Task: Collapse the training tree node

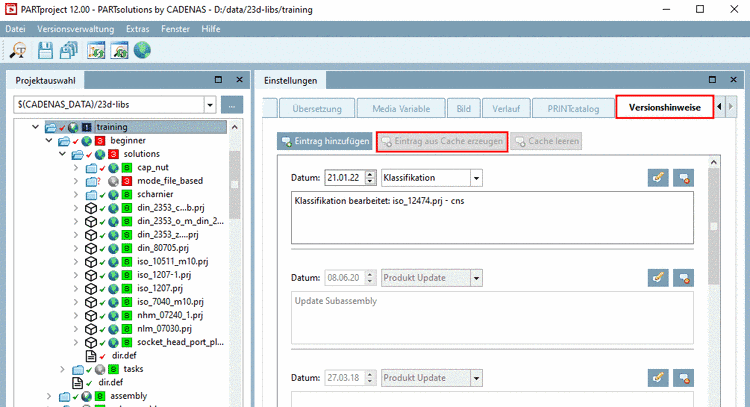Action: (x=35, y=127)
